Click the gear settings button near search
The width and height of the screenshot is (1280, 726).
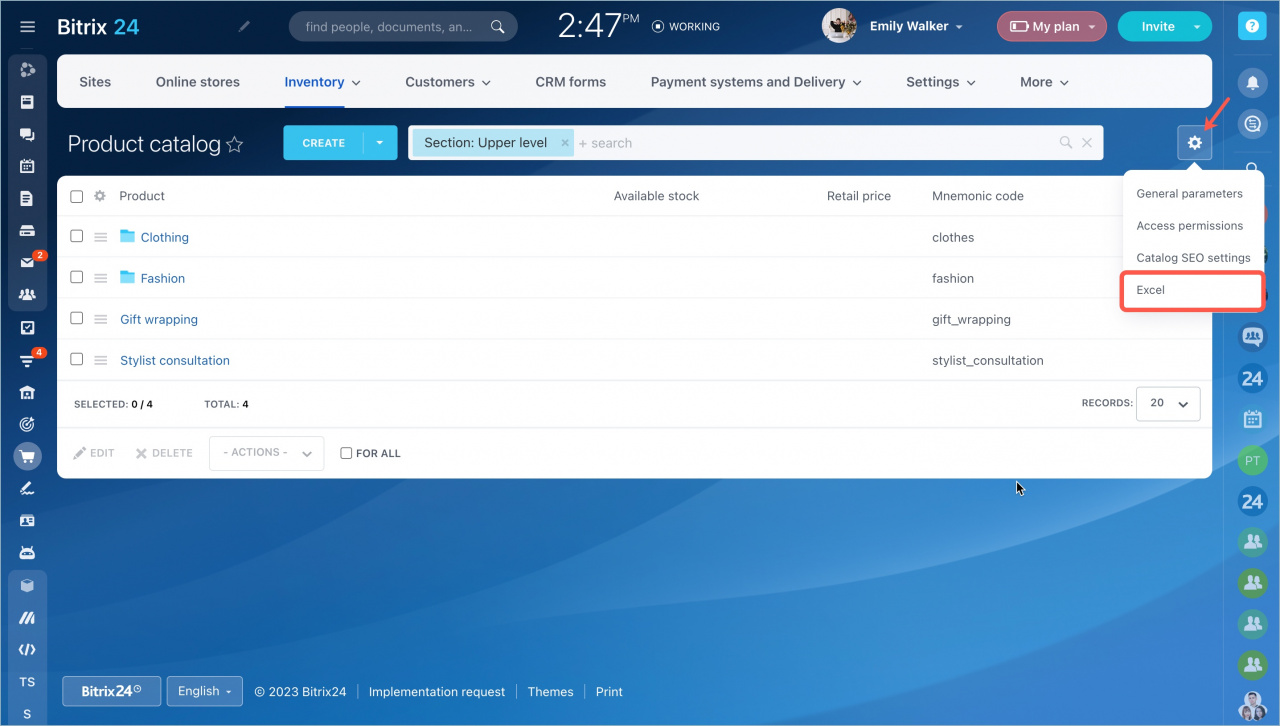point(1194,143)
